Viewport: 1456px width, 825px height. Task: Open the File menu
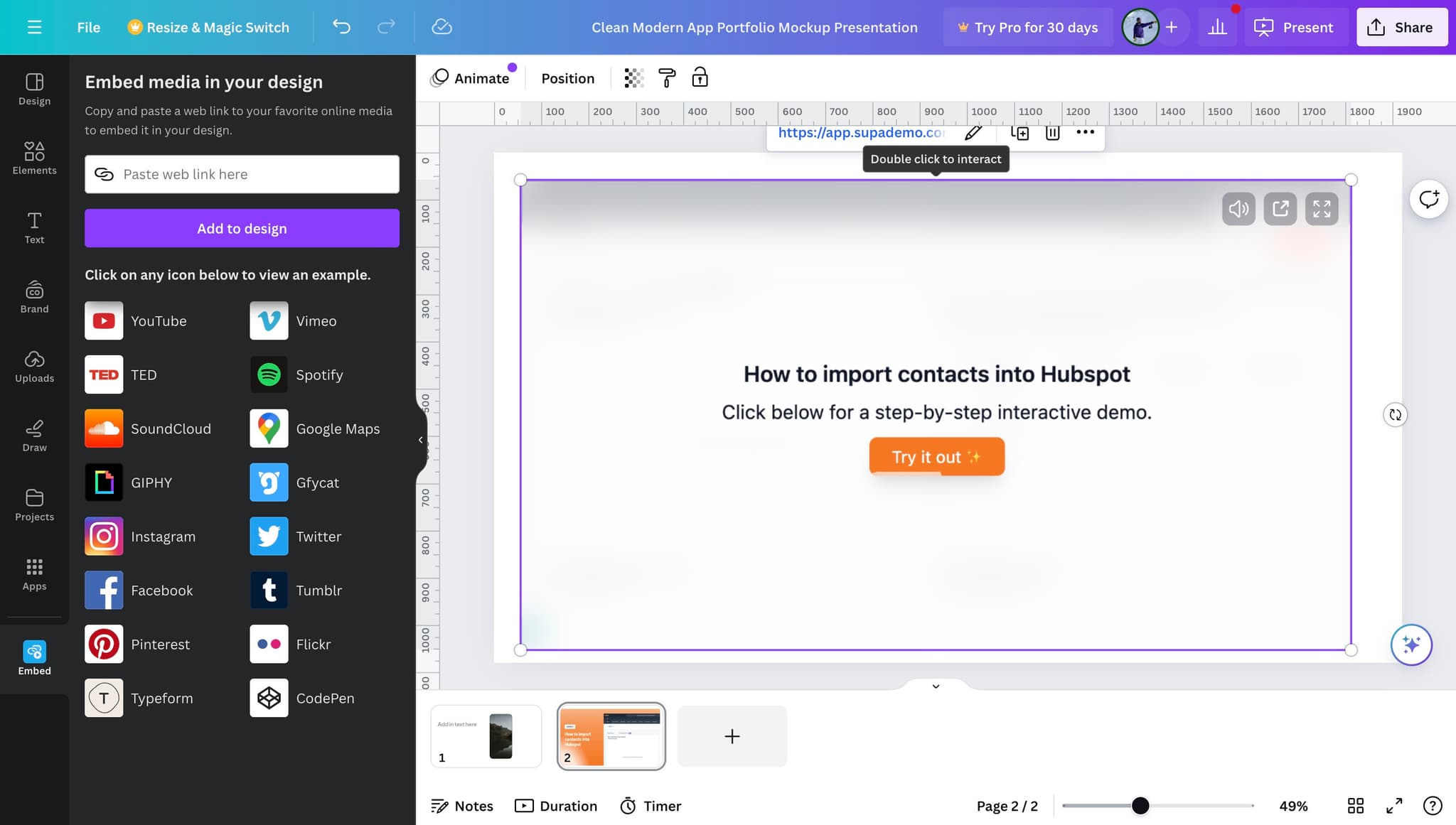tap(88, 27)
